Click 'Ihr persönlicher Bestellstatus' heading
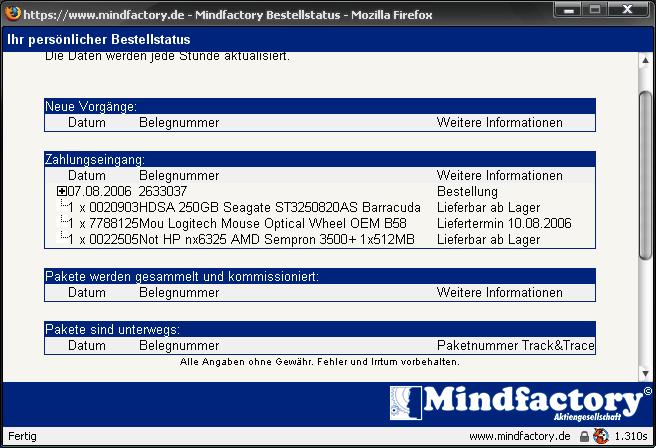 (99, 39)
